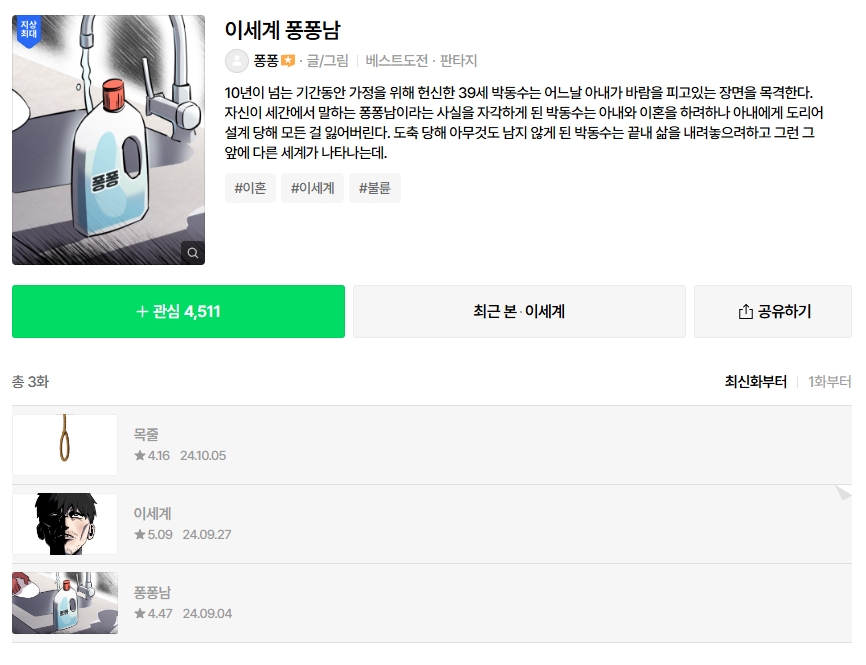
Task: Open the 퐁퐁남 episode thumbnail
Action: 65,603
